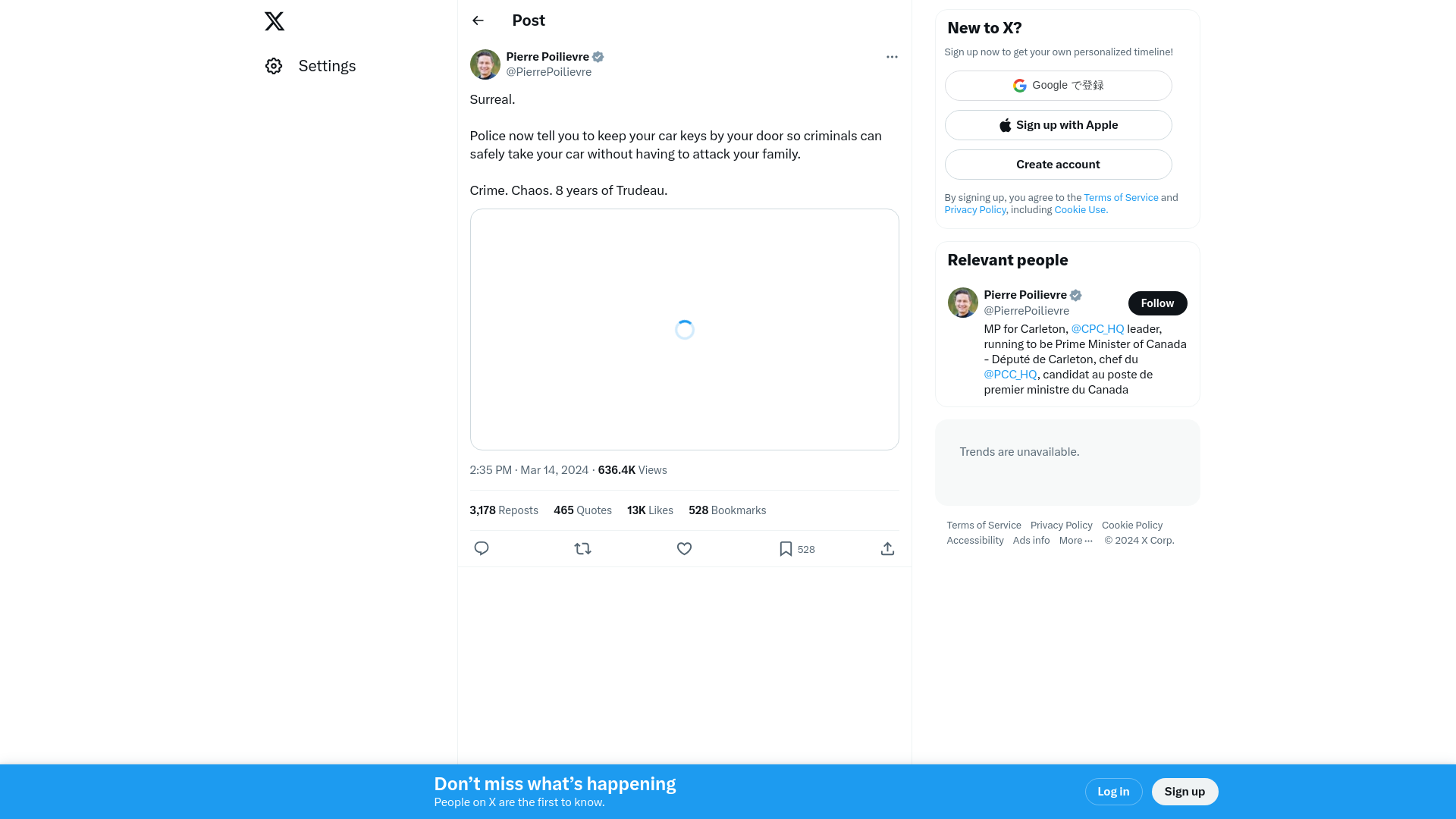Click the Privacy Policy link
1456x819 pixels.
click(976, 210)
